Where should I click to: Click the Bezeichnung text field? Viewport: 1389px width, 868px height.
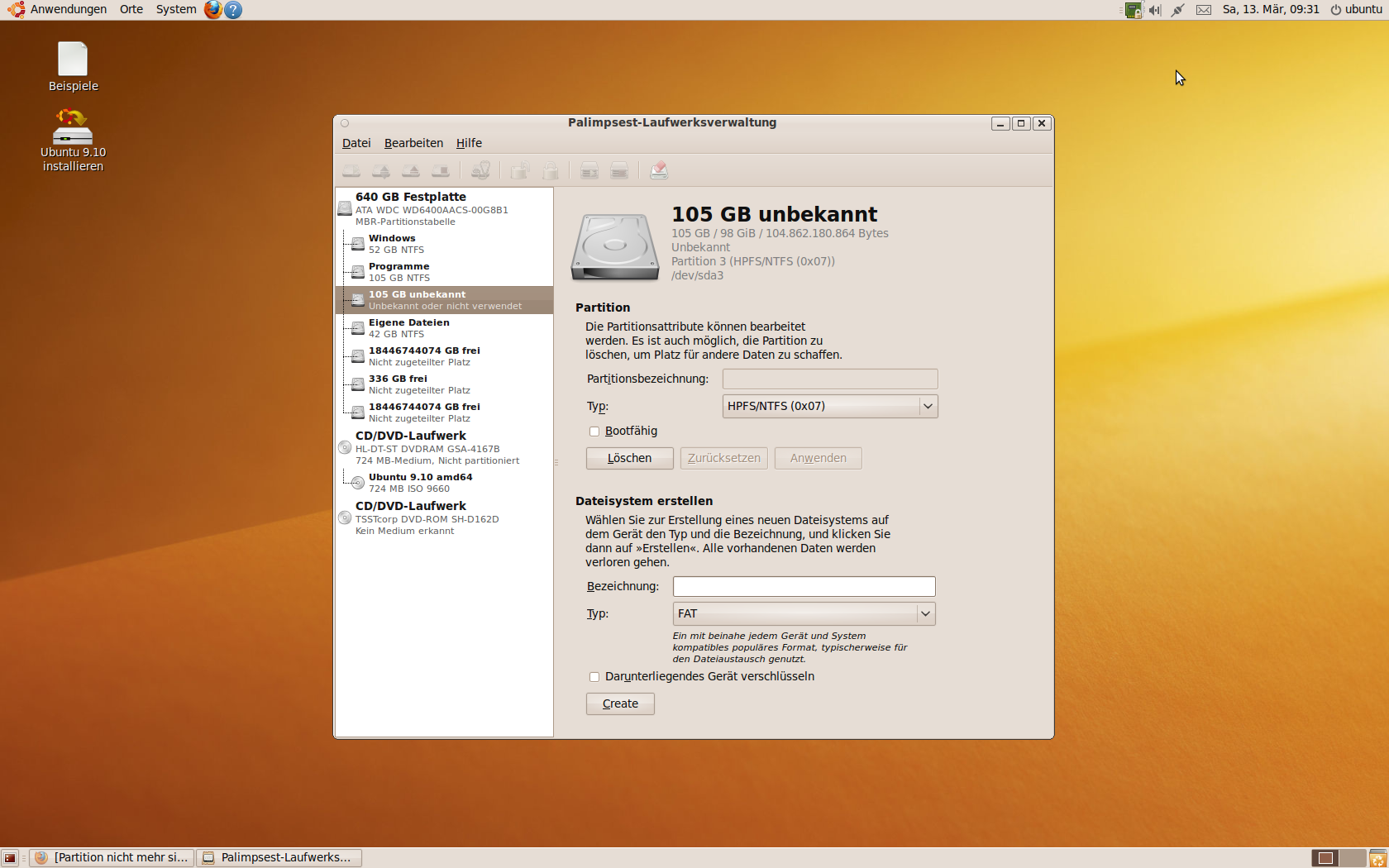(x=804, y=587)
